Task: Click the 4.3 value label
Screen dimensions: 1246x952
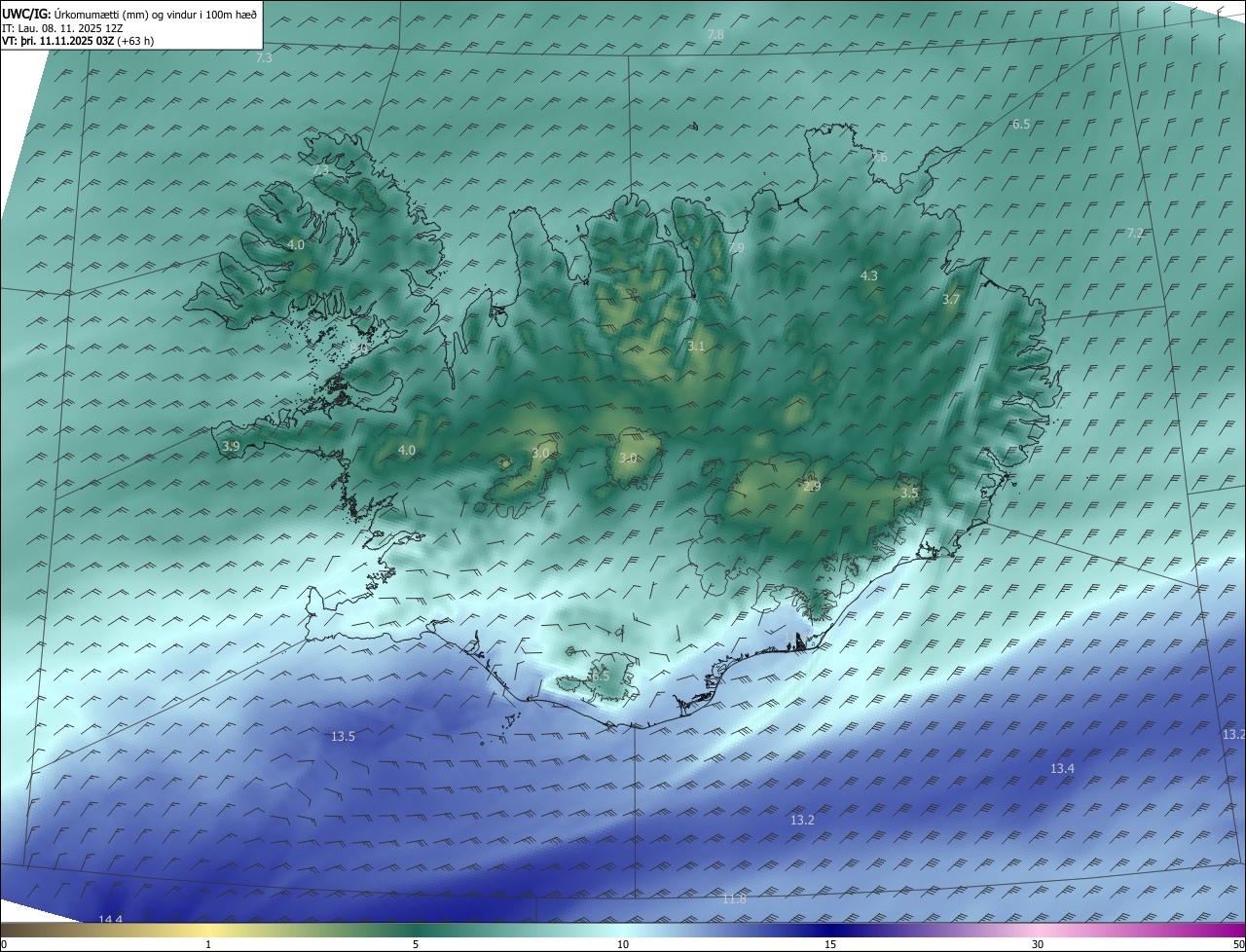Action: (869, 276)
